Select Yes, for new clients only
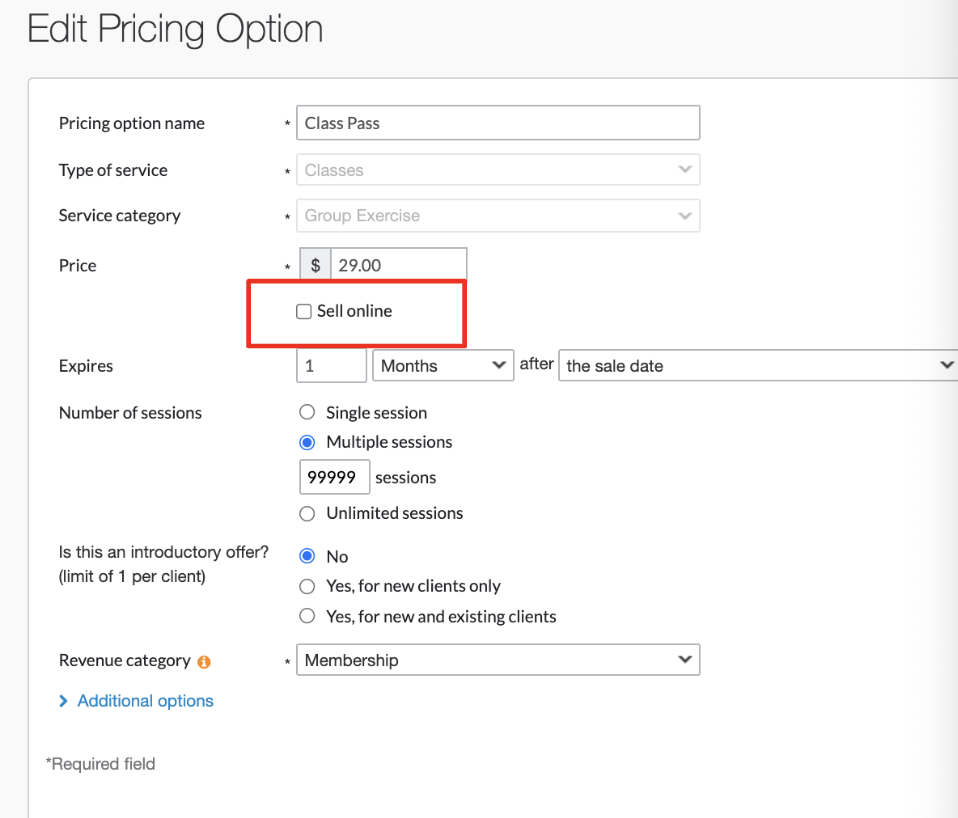 click(x=308, y=586)
